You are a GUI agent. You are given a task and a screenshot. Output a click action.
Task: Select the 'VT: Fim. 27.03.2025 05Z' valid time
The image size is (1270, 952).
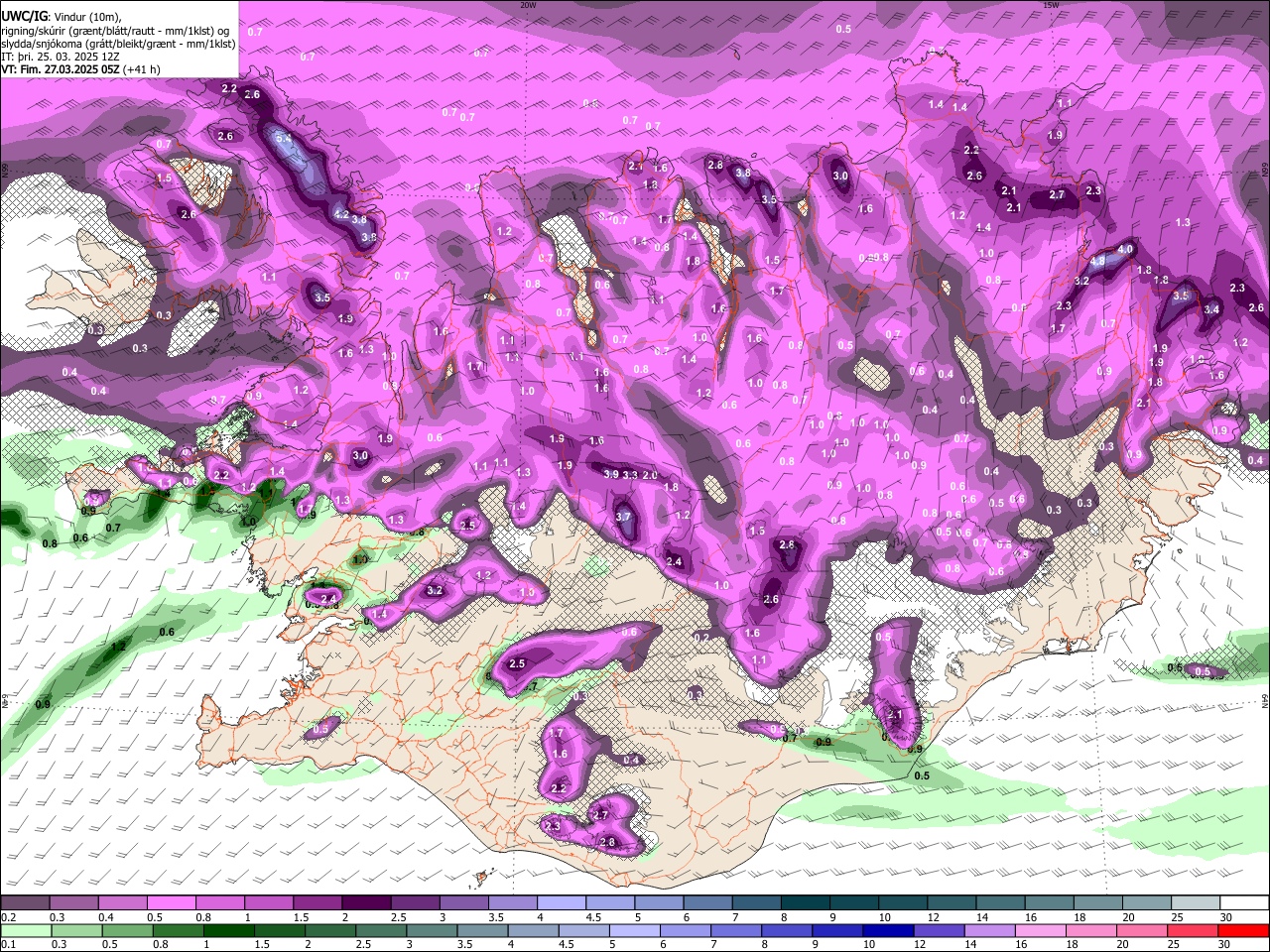click(62, 69)
